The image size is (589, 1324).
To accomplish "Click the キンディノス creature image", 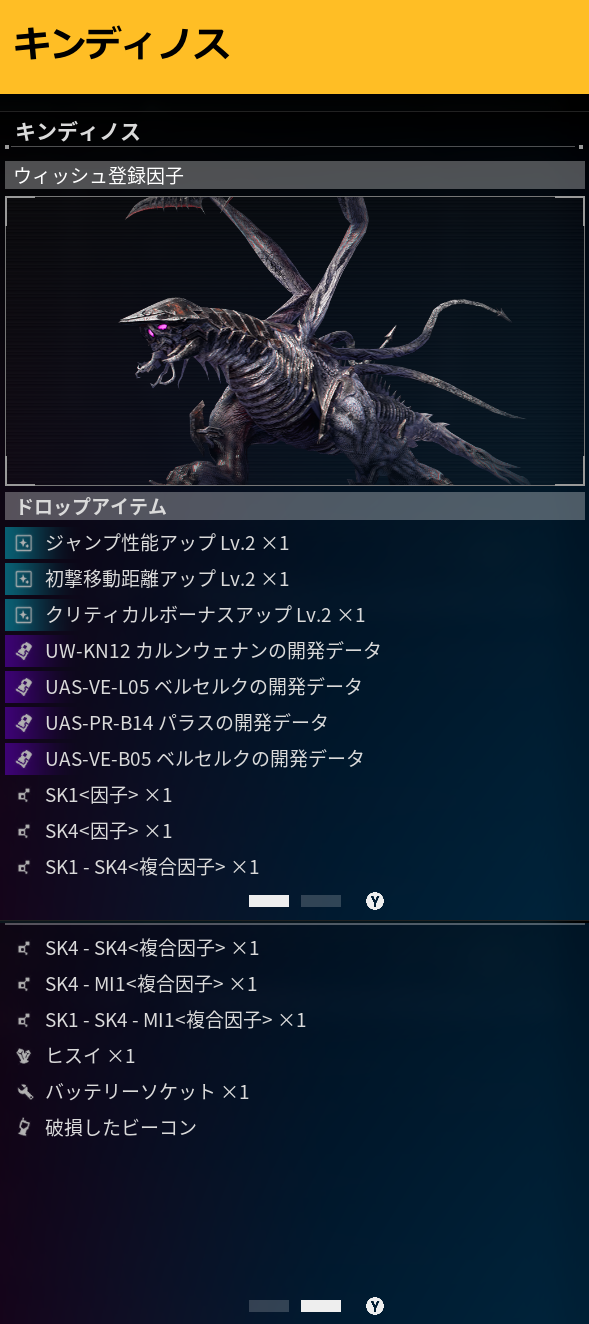I will click(x=295, y=341).
